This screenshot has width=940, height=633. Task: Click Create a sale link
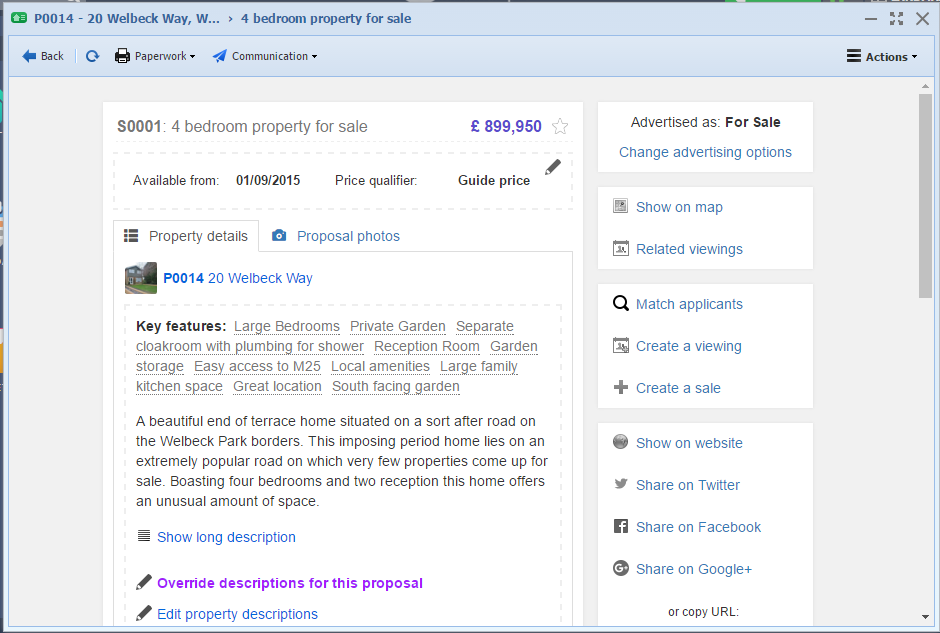pyautogui.click(x=678, y=388)
